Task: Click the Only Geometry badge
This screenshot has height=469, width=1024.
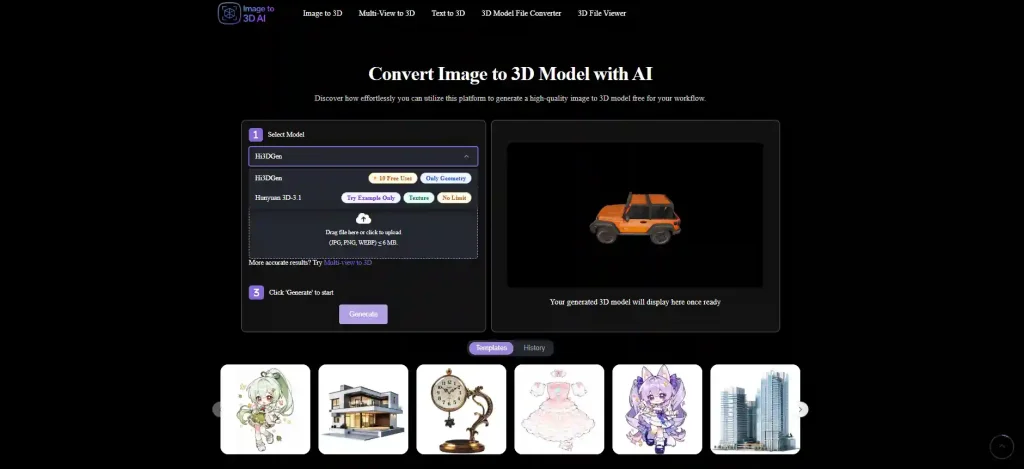Action: click(x=445, y=178)
